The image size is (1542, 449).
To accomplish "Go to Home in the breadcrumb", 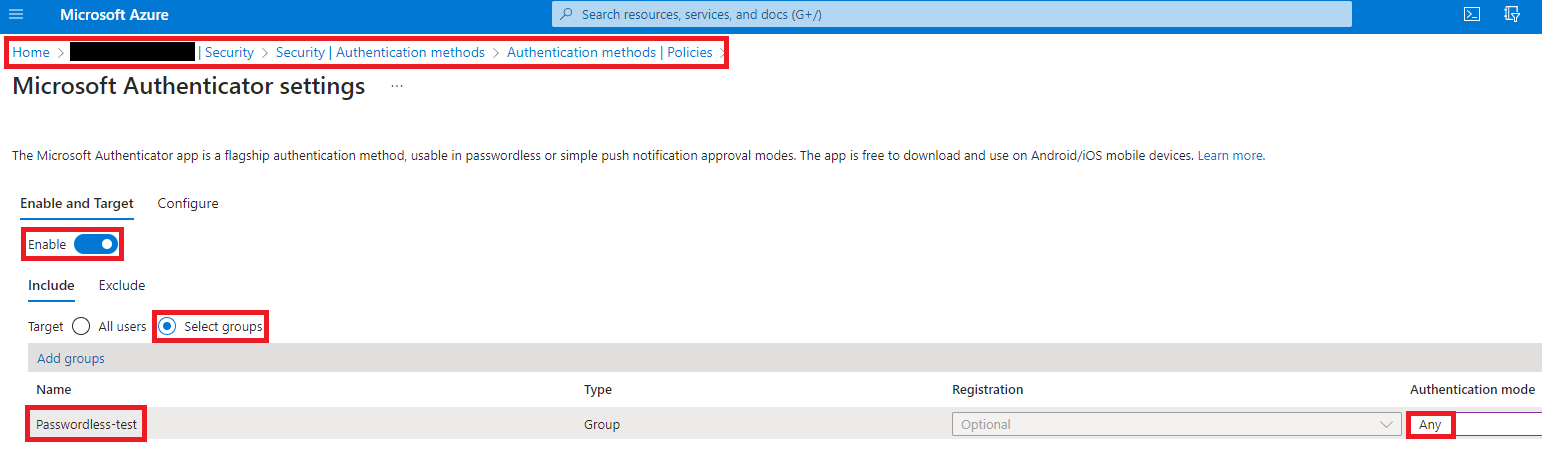I will click(x=31, y=52).
